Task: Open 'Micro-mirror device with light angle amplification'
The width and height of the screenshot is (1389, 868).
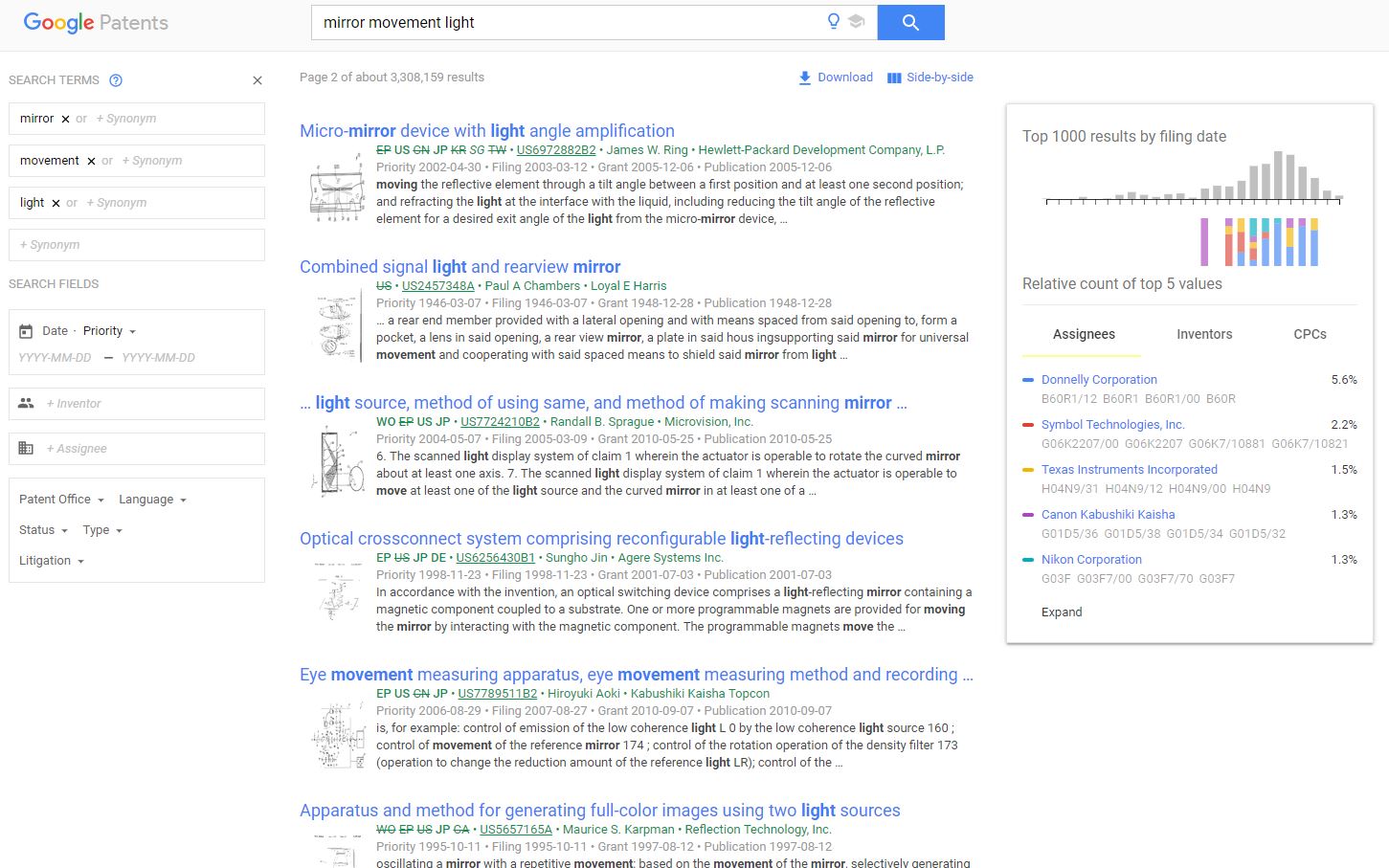Action: (x=487, y=131)
